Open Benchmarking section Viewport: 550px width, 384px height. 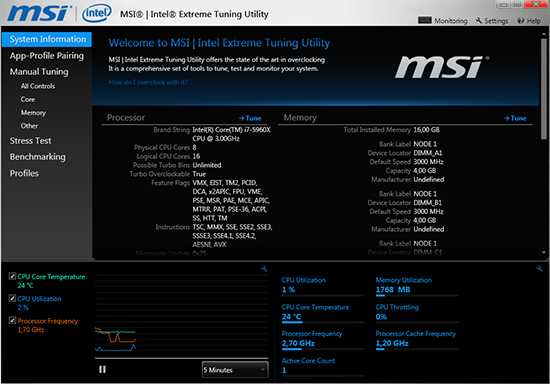click(x=38, y=157)
